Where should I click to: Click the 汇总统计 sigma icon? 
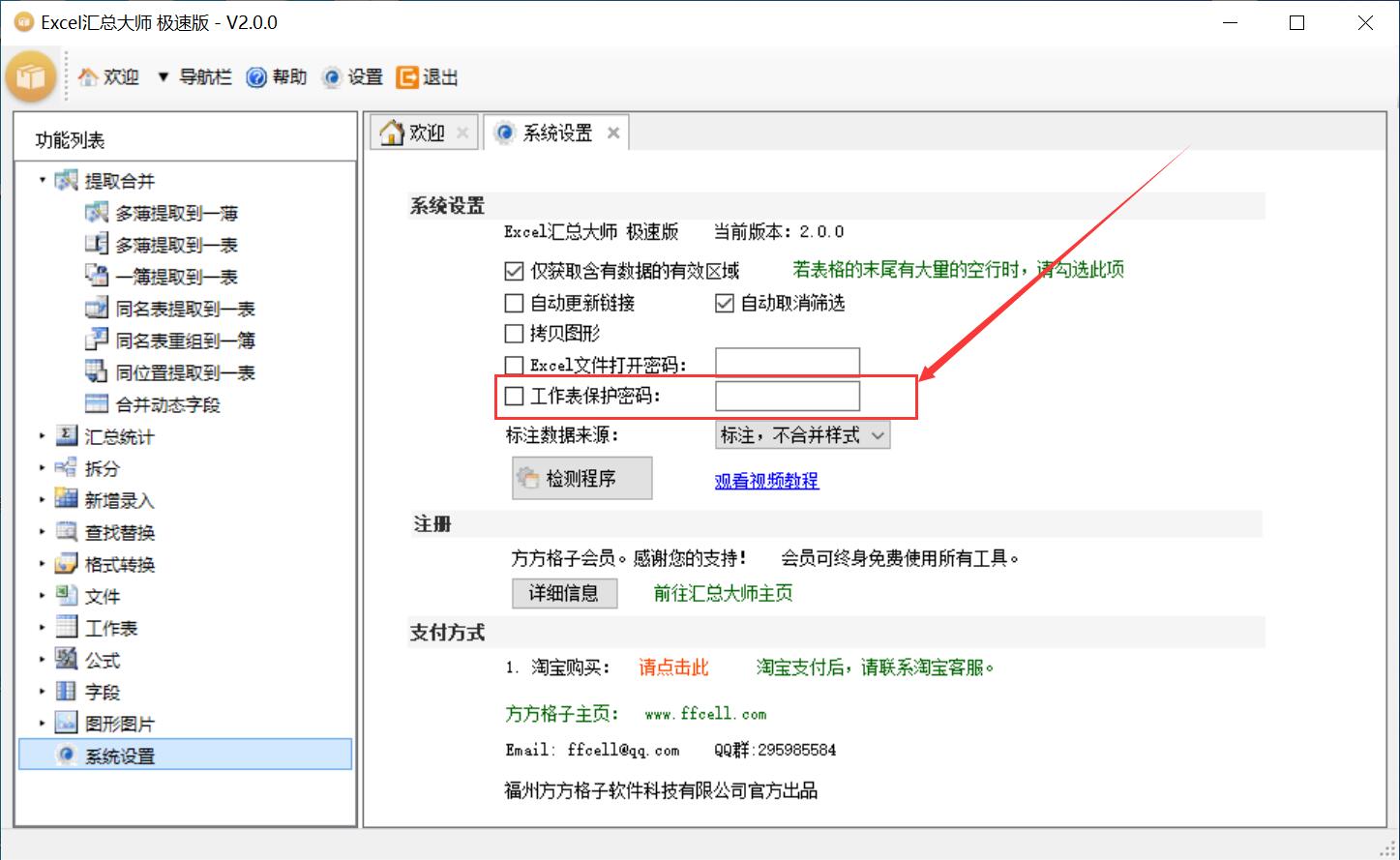[67, 435]
